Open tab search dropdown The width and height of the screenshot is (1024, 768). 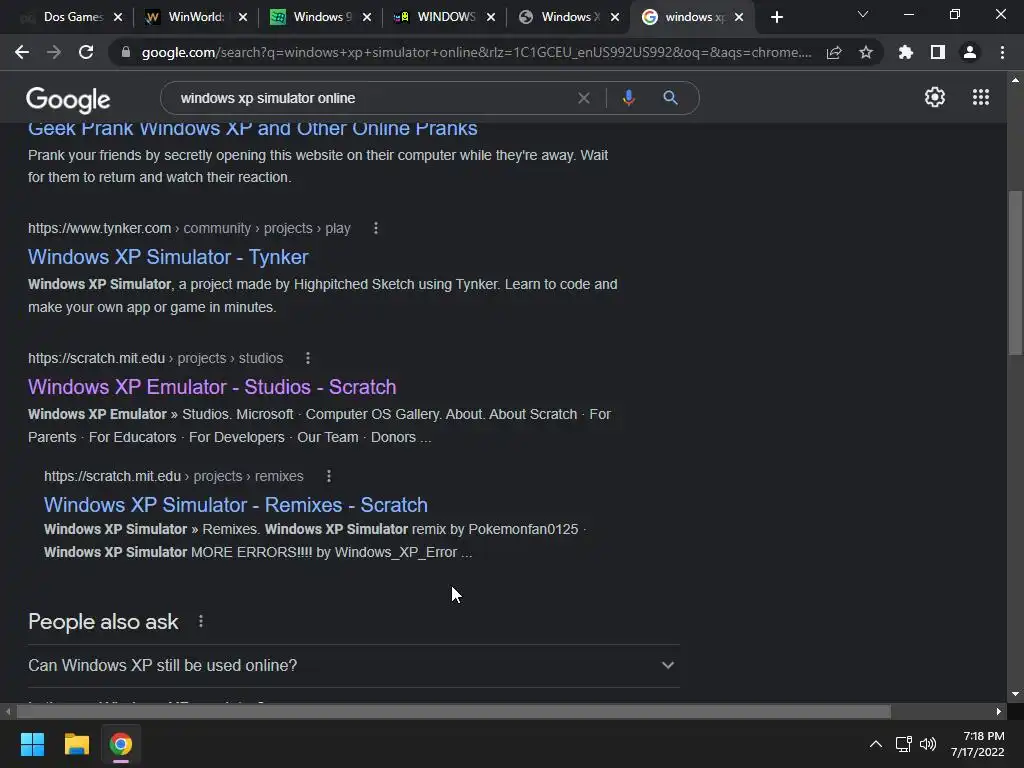coord(863,14)
